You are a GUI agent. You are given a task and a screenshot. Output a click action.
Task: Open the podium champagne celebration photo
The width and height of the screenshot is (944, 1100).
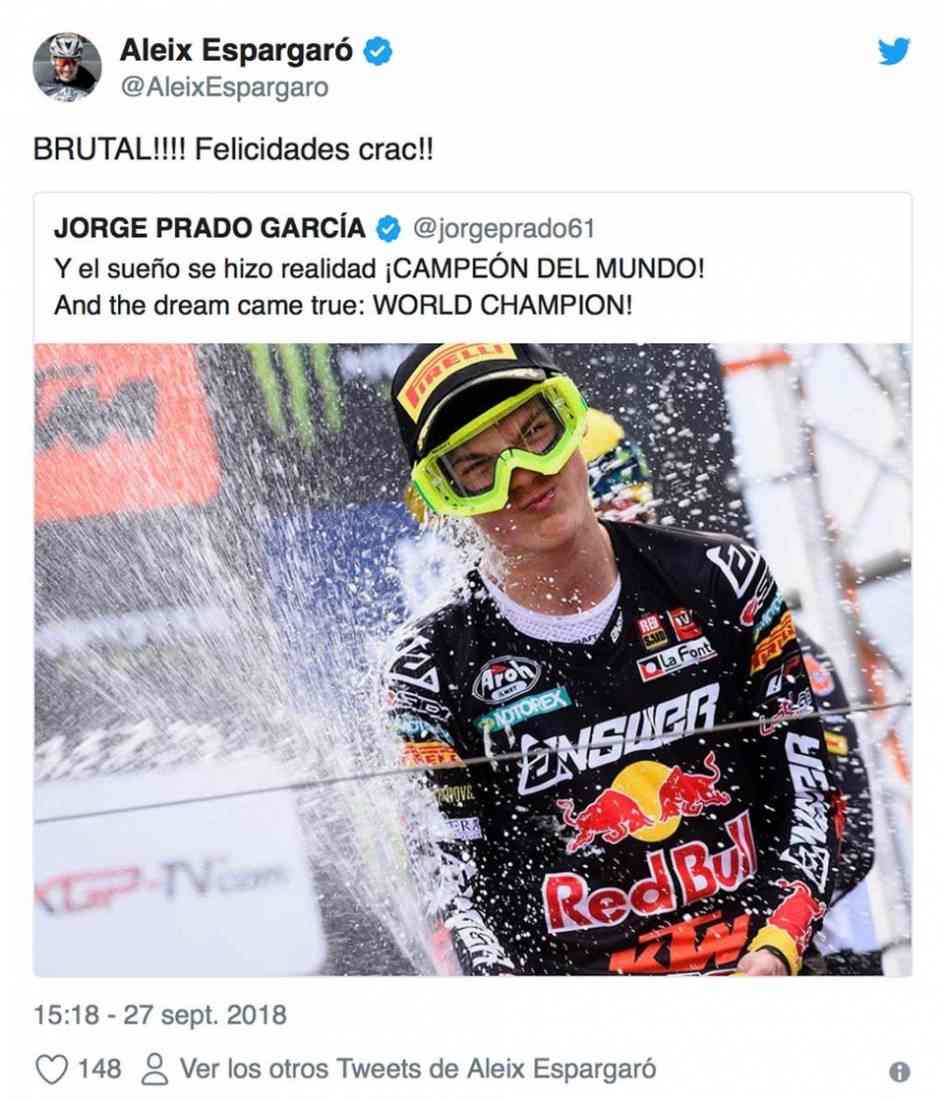tap(473, 659)
